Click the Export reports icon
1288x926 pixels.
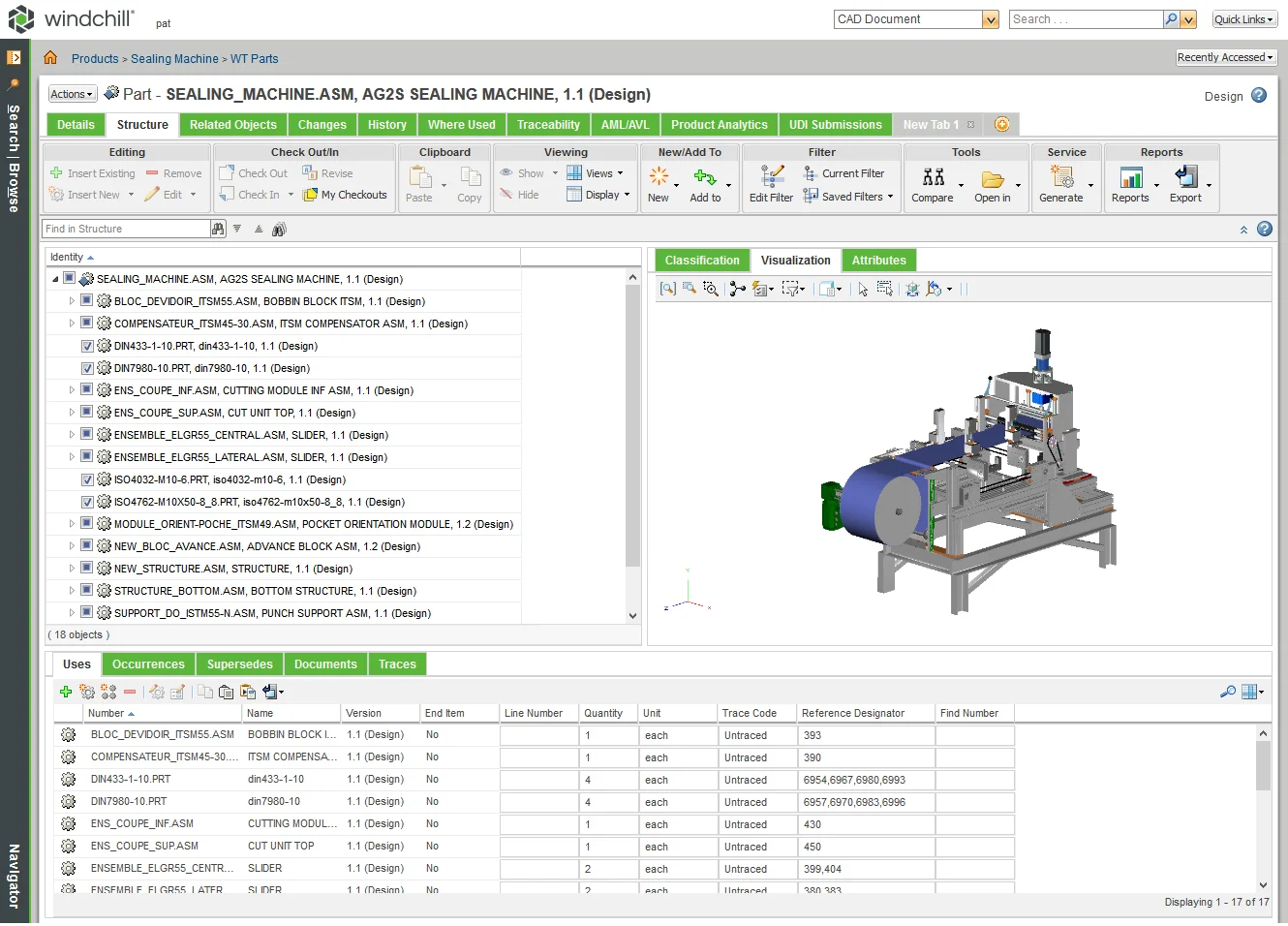click(1185, 178)
